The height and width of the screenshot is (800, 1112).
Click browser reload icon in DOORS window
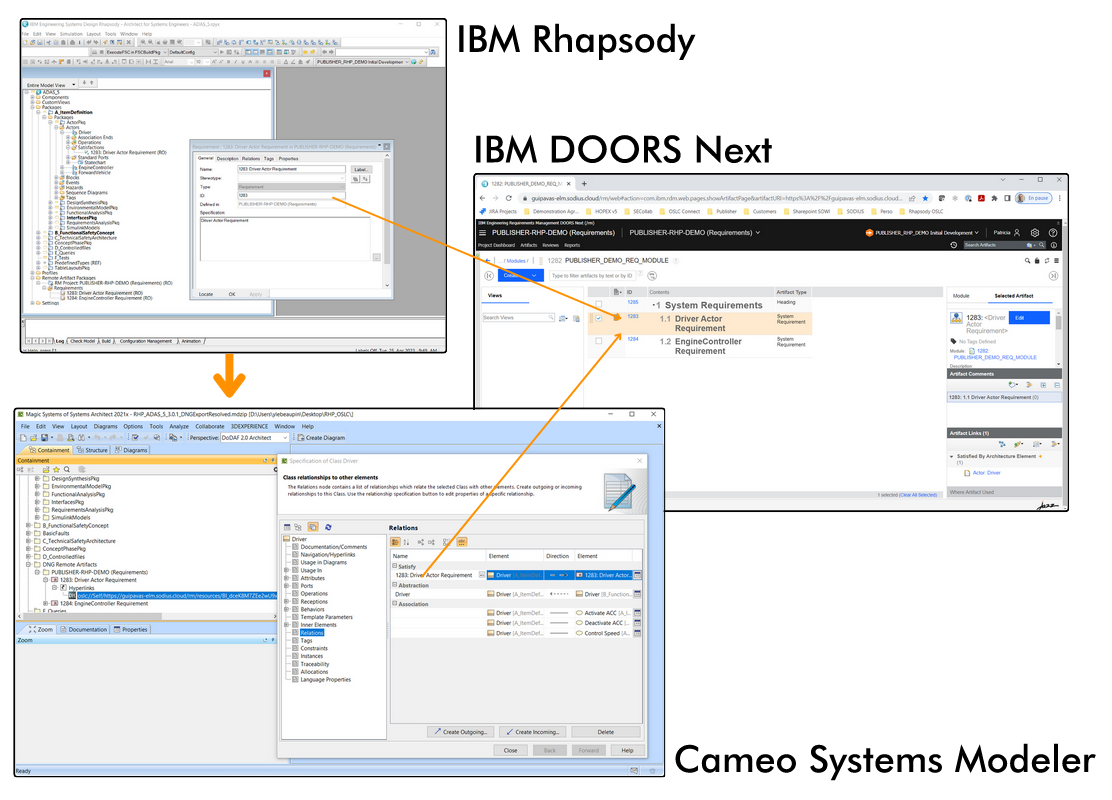[x=508, y=198]
